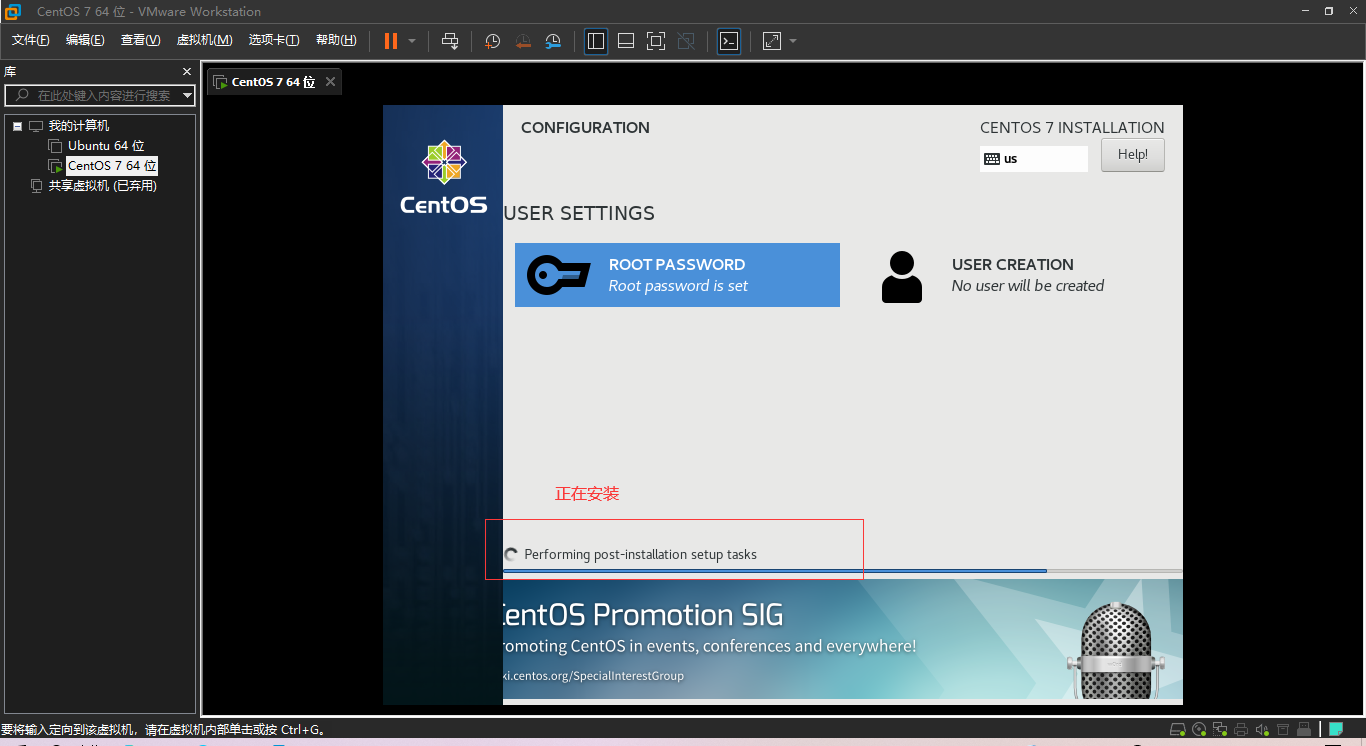Image resolution: width=1366 pixels, height=746 pixels.
Task: Open the snapshot manager wrench-clock icon
Action: pos(553,41)
